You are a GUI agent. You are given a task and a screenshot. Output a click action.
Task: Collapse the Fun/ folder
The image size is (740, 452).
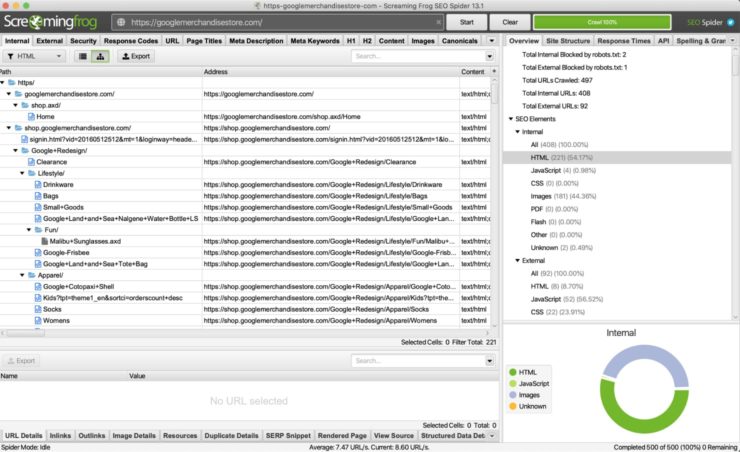click(x=29, y=230)
